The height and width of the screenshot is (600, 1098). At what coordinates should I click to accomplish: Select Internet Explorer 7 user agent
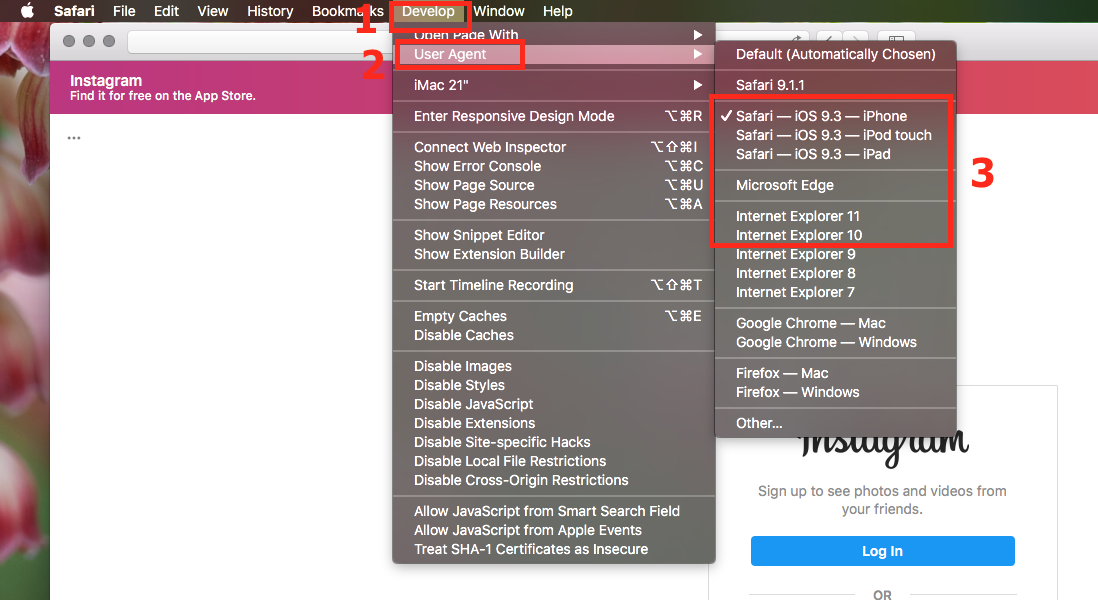(835, 292)
